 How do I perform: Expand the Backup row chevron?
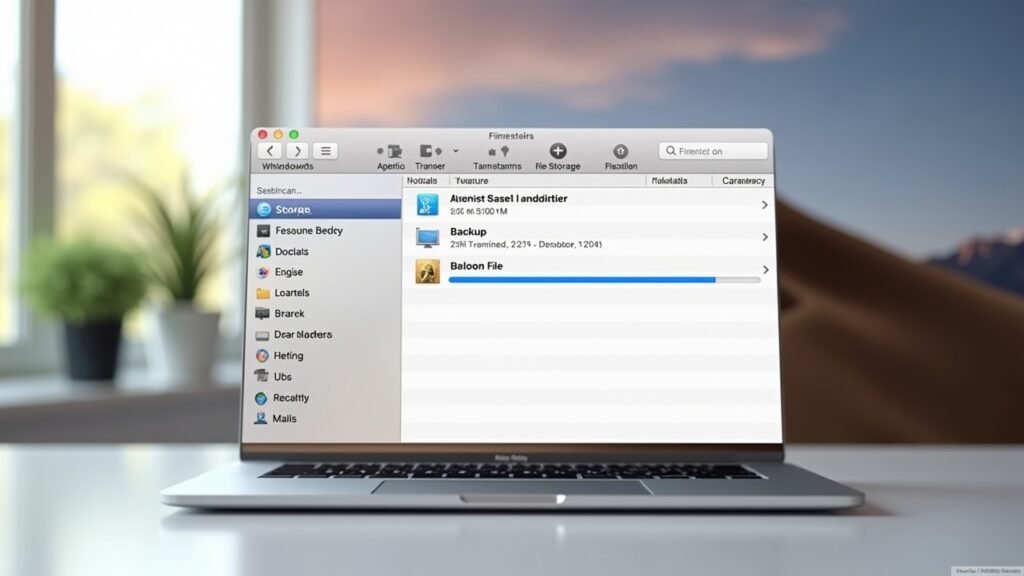(765, 237)
